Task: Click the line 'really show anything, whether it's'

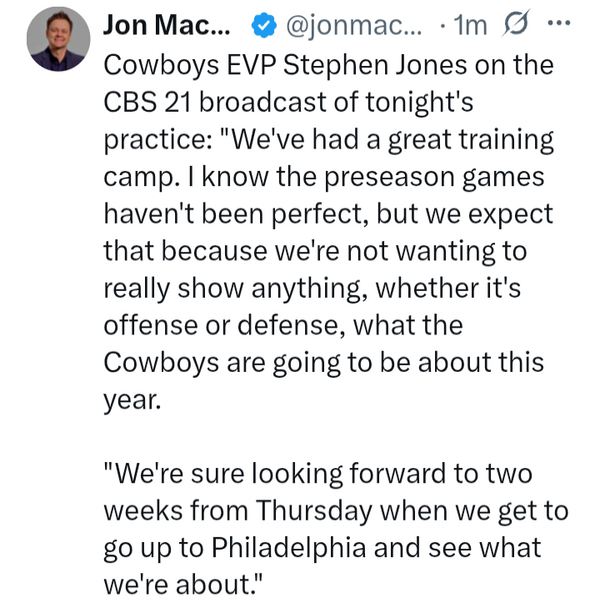Action: pos(312,289)
